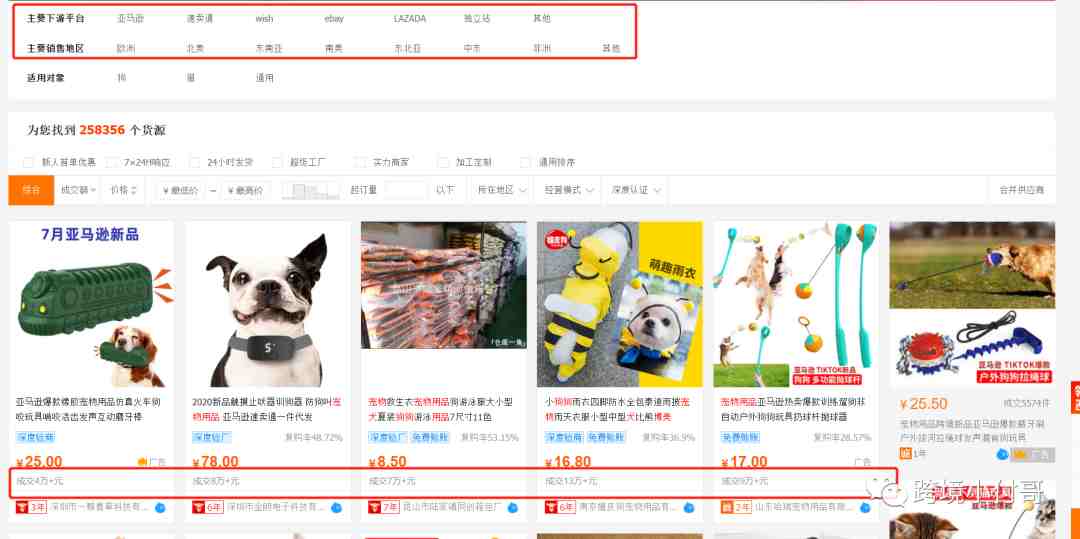Filter by the ebay platform
The image size is (1080, 539).
pos(334,19)
